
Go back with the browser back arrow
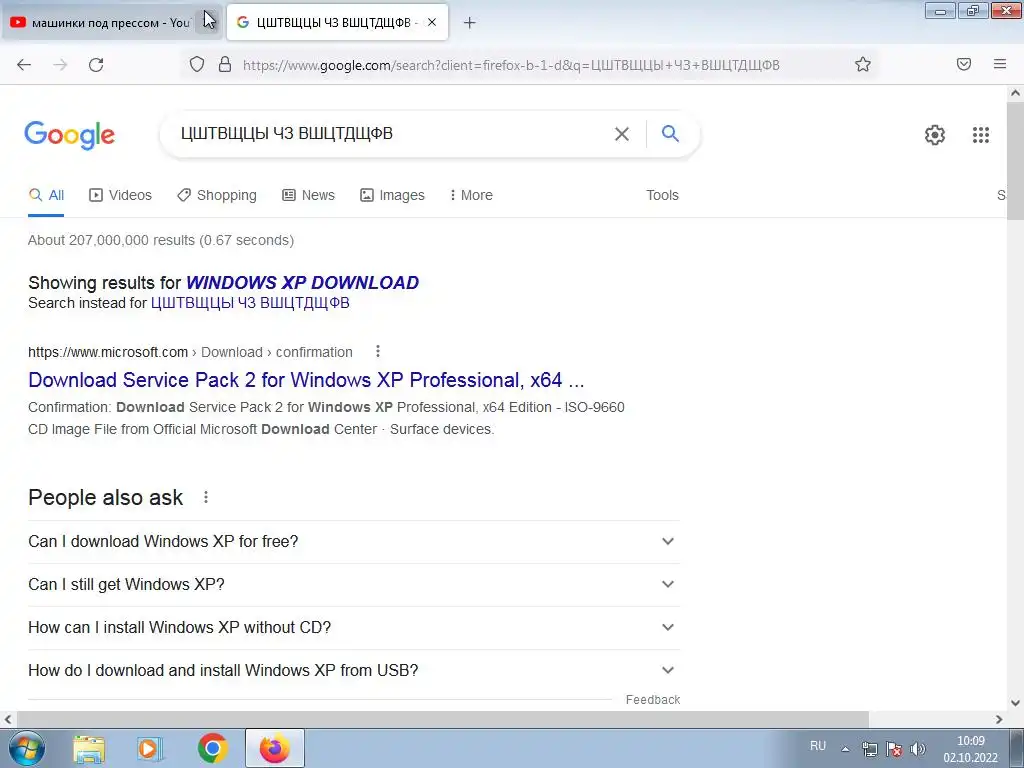[x=24, y=65]
